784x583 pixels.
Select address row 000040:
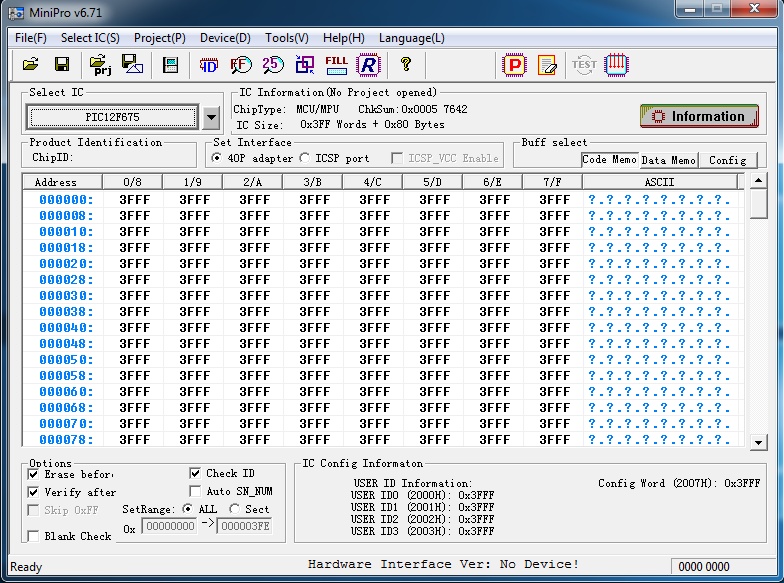pyautogui.click(x=66, y=328)
